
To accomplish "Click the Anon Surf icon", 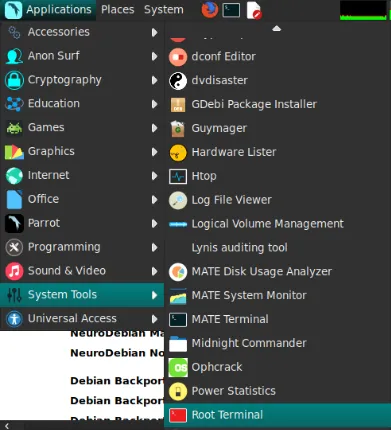I will (14, 56).
